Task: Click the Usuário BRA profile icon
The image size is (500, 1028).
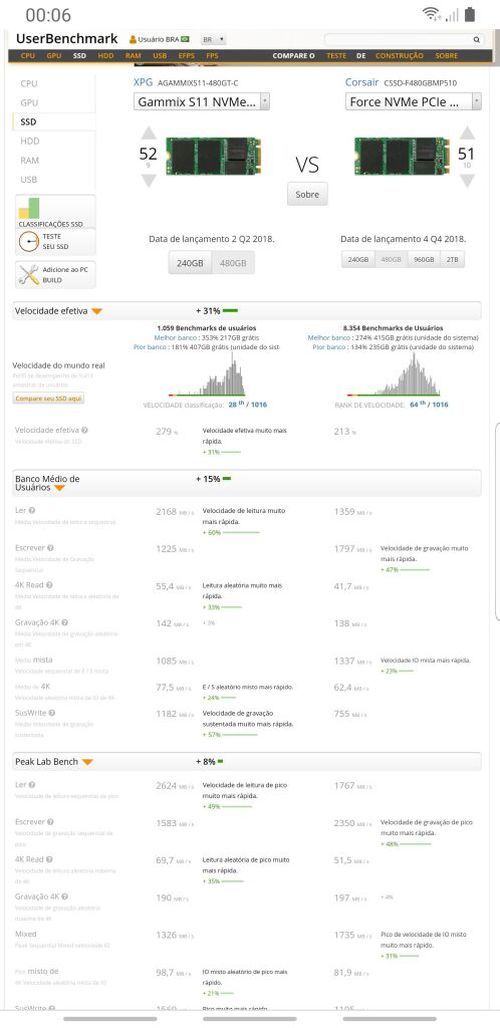Action: click(132, 39)
